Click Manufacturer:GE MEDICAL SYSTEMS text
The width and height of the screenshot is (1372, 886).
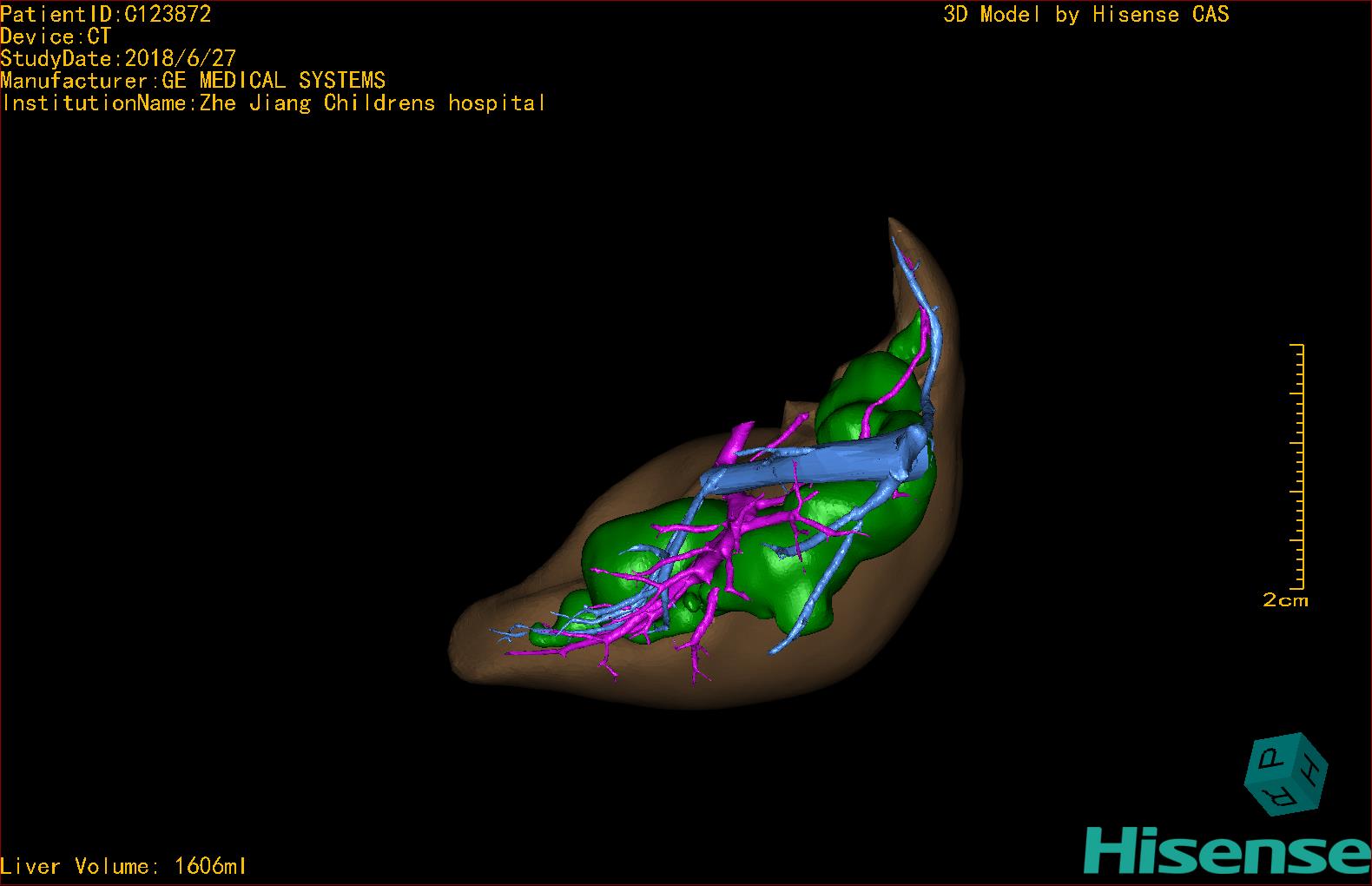pyautogui.click(x=193, y=81)
